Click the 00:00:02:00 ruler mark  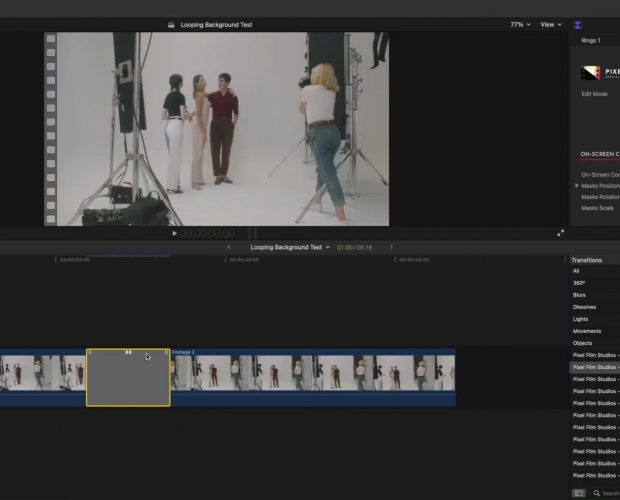(74, 260)
